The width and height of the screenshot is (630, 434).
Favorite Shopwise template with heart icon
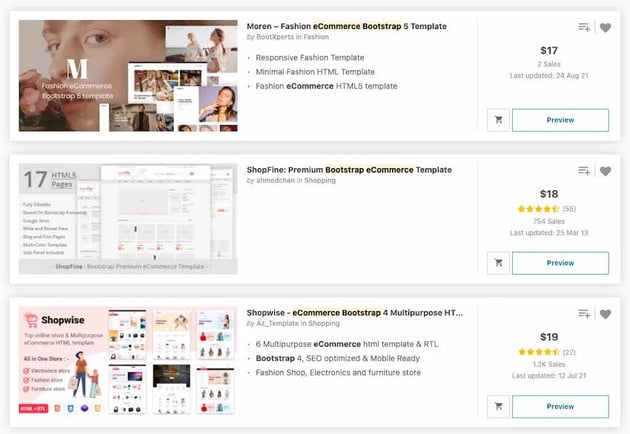(605, 314)
